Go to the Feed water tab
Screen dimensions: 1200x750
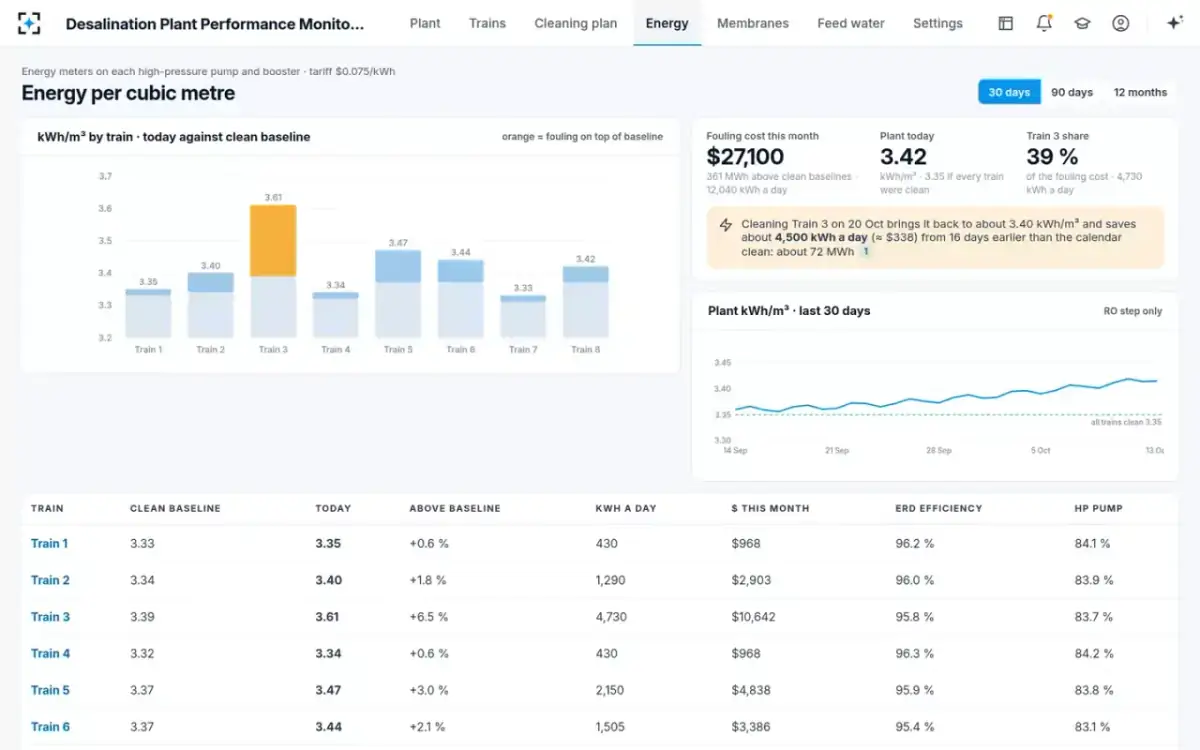pos(851,23)
